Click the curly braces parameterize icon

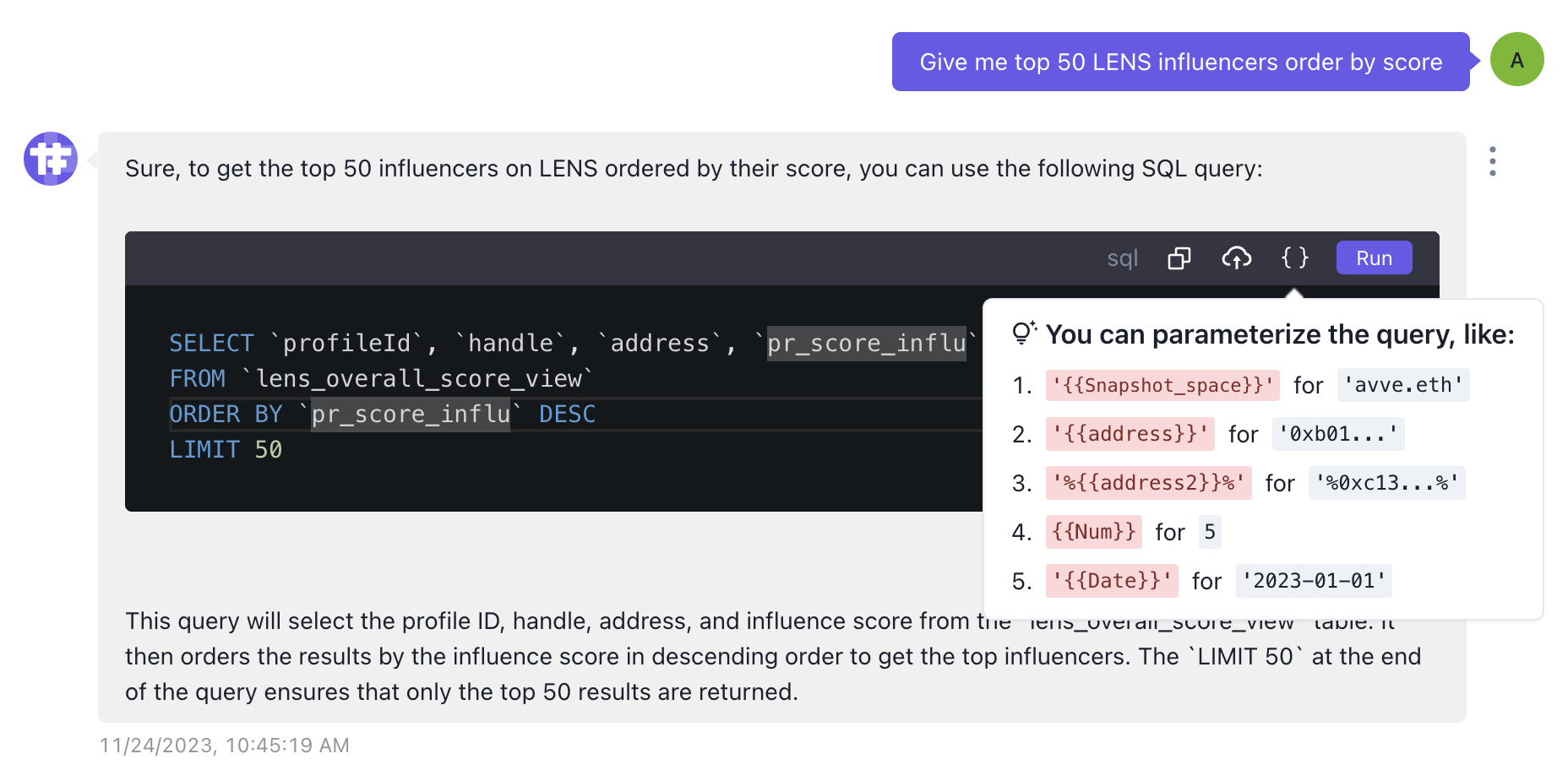tap(1294, 258)
